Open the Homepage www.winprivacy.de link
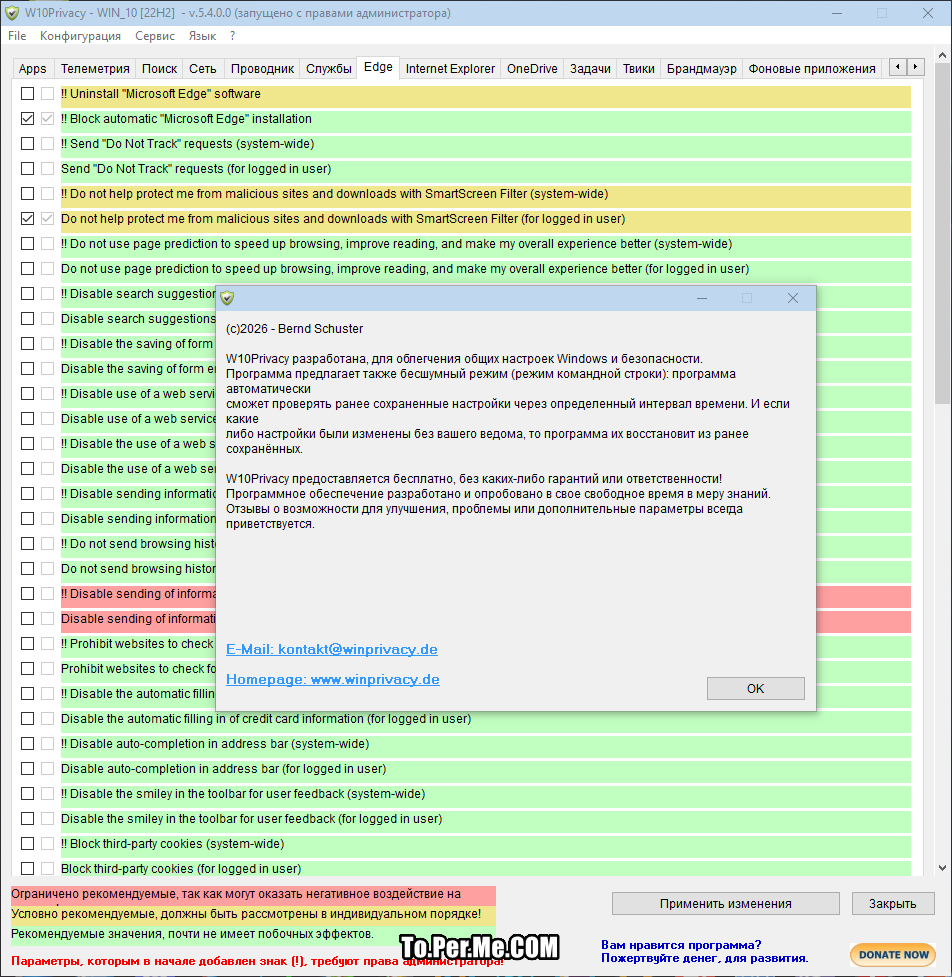 (333, 679)
